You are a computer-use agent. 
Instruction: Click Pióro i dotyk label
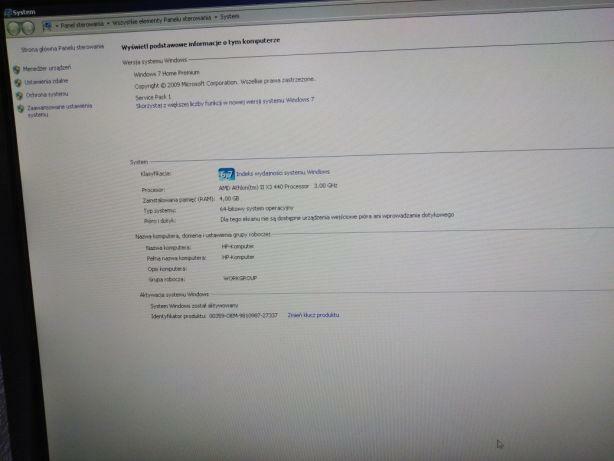tap(160, 221)
